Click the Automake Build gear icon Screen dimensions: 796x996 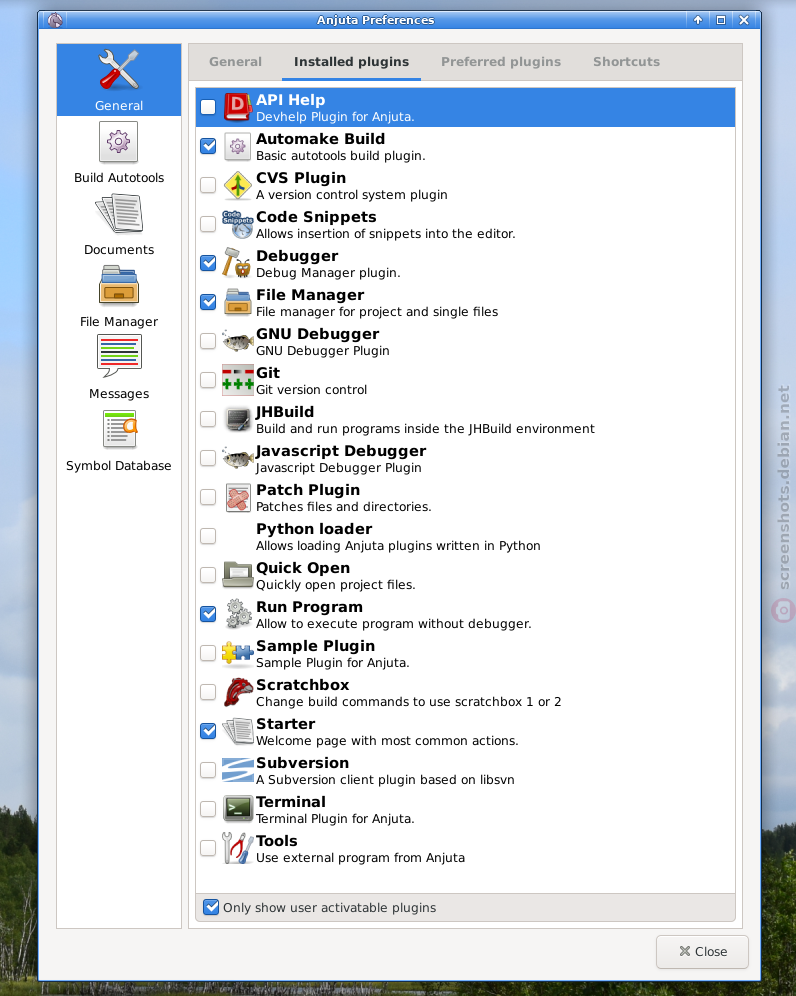tap(238, 146)
